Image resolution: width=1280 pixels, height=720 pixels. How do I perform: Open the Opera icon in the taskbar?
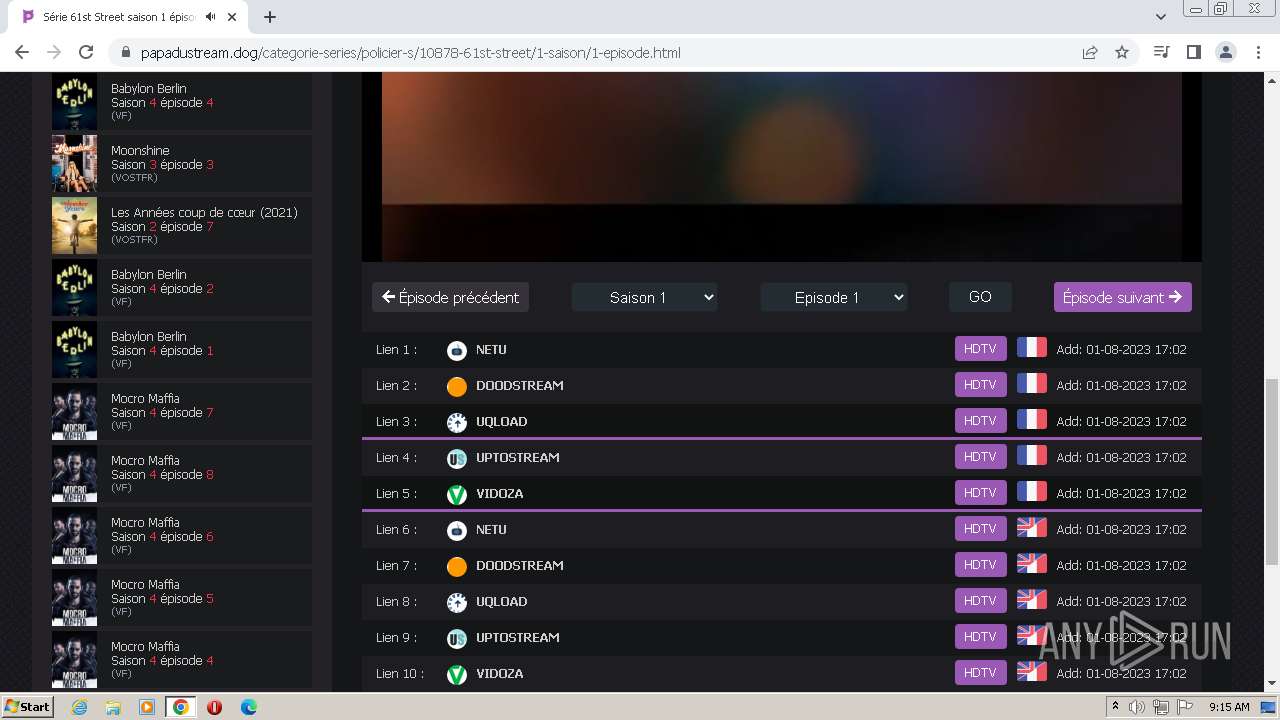tap(214, 707)
